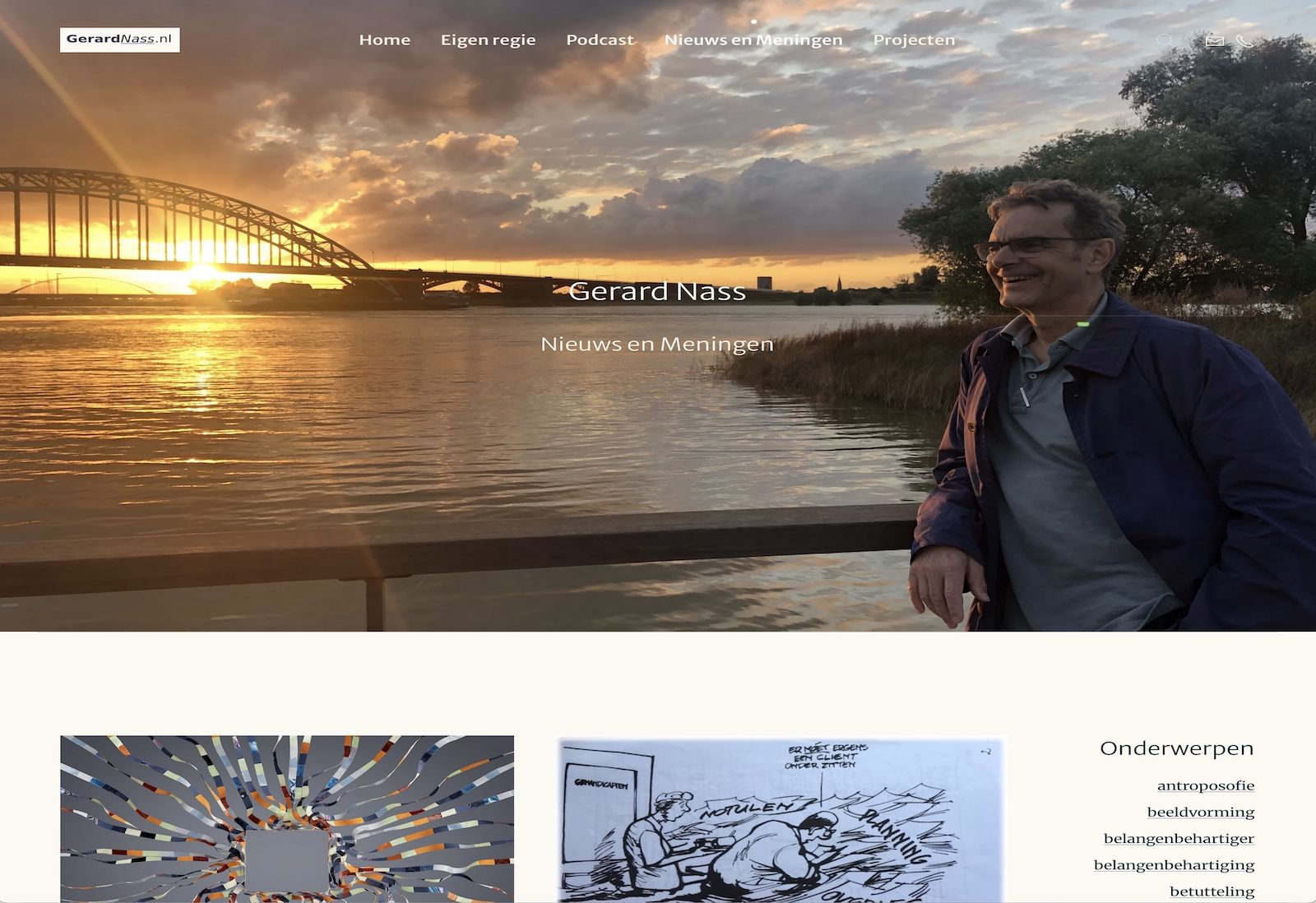Click the Nieuws en Meningen hero subtitle
This screenshot has width=1316, height=903.
657,344
